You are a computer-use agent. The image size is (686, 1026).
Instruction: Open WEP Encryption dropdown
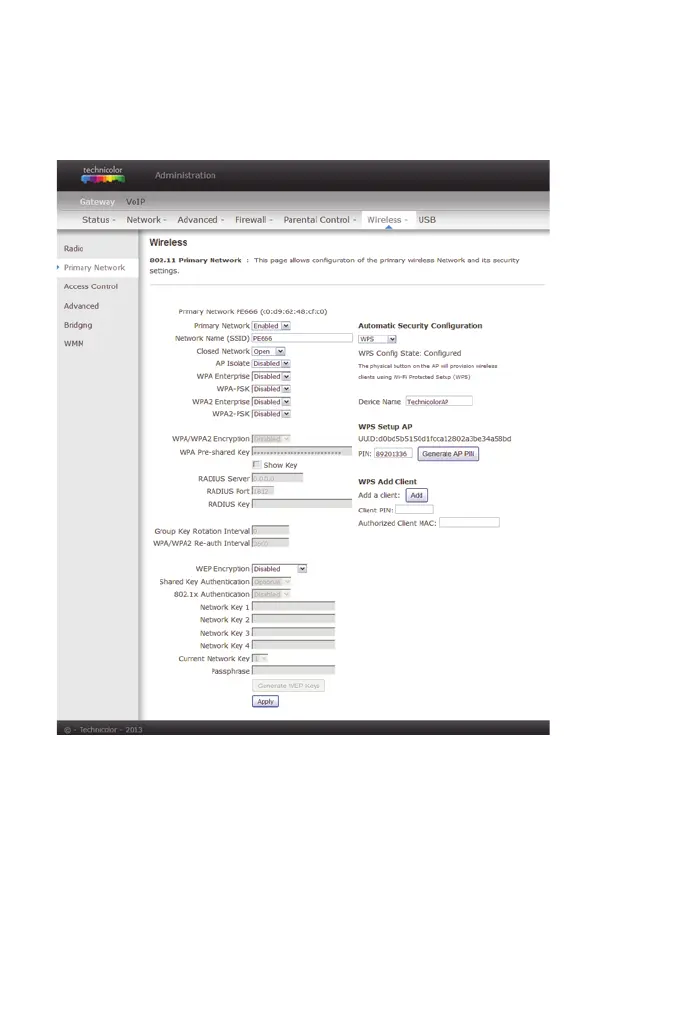pos(279,569)
